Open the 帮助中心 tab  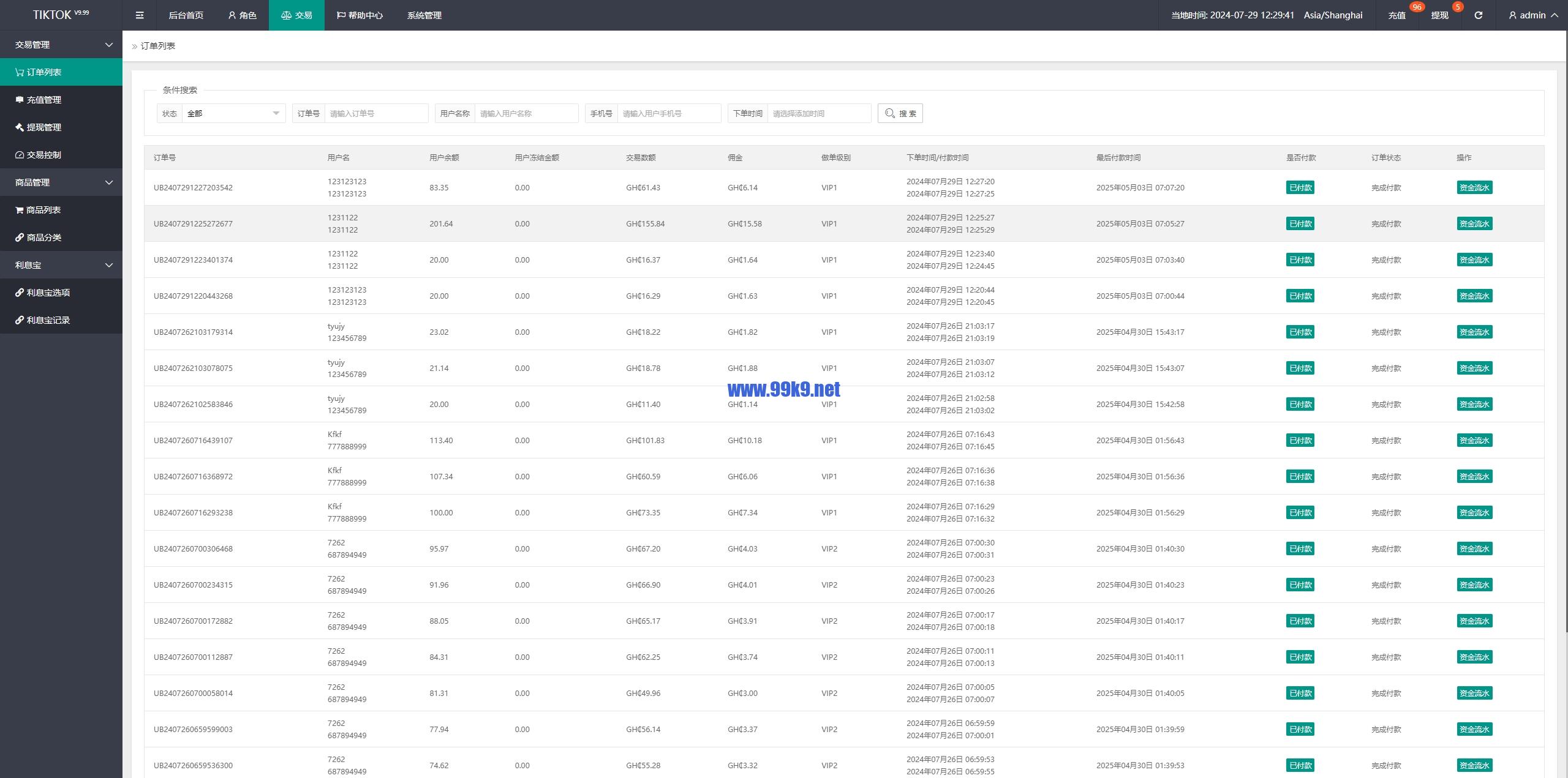tap(360, 15)
